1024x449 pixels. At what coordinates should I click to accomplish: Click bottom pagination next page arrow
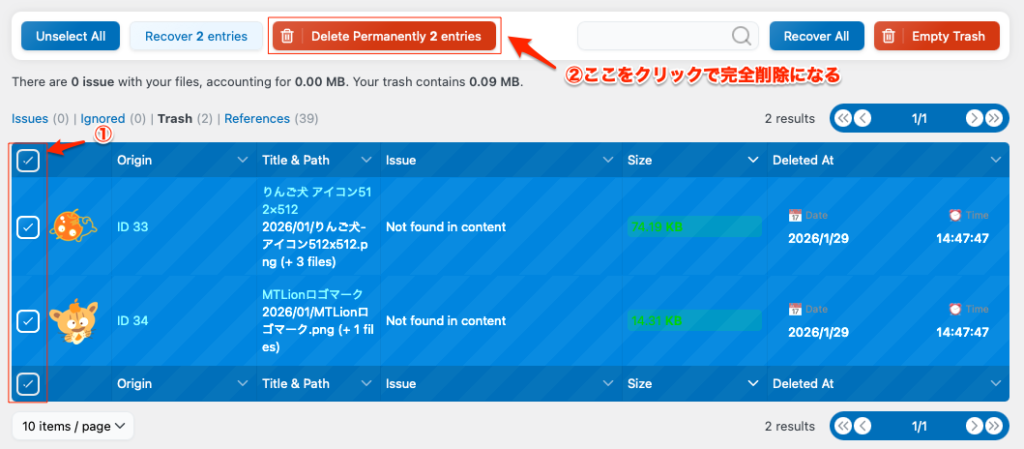pyautogui.click(x=973, y=426)
